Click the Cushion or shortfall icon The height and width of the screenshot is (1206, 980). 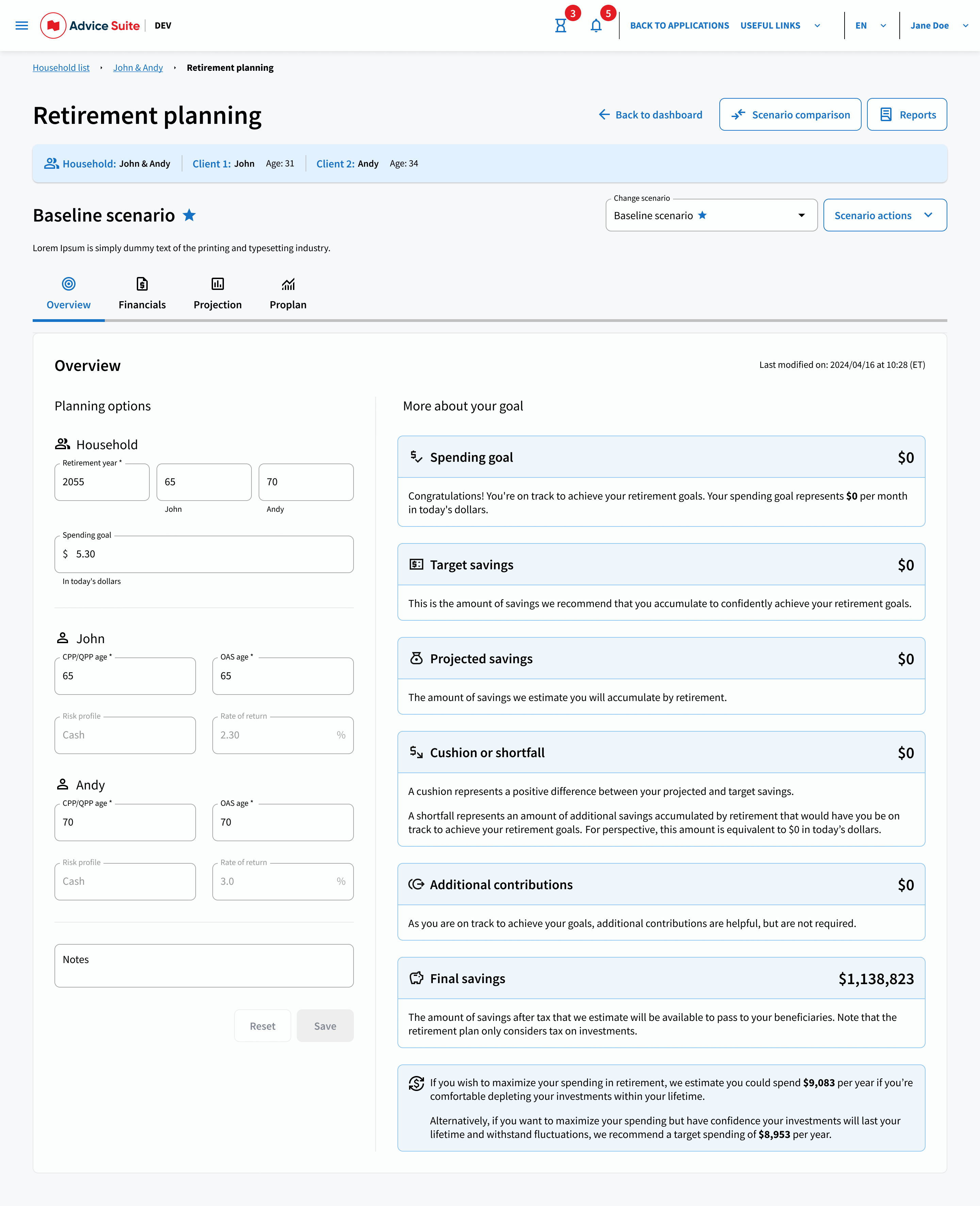[416, 752]
